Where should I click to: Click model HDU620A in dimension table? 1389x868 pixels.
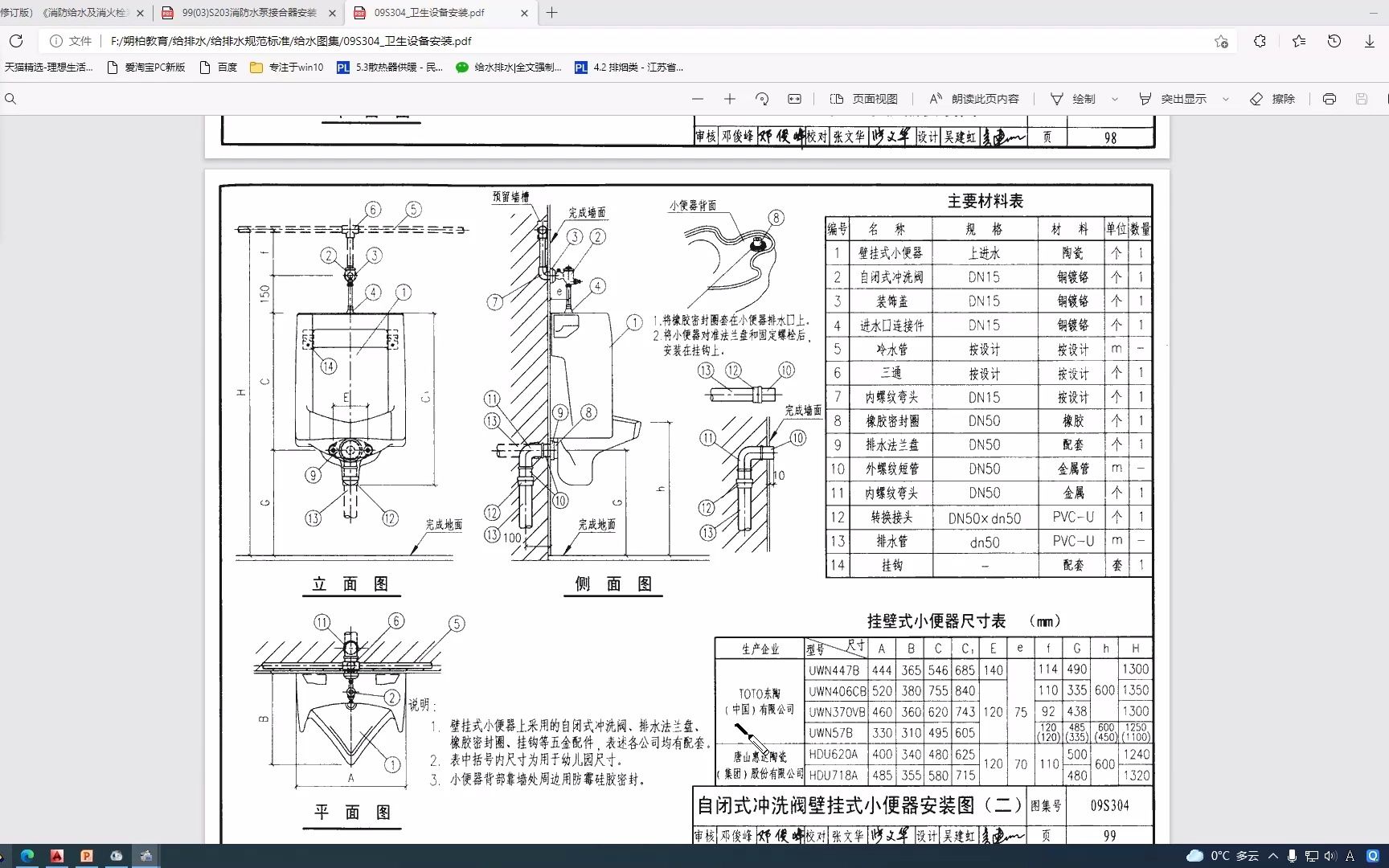[834, 755]
